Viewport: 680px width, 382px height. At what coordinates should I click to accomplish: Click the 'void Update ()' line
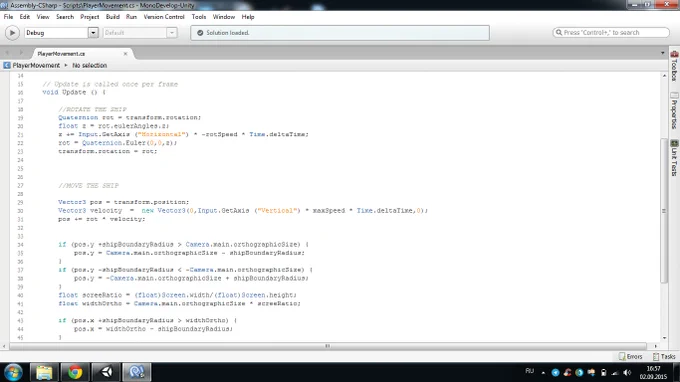(x=74, y=92)
